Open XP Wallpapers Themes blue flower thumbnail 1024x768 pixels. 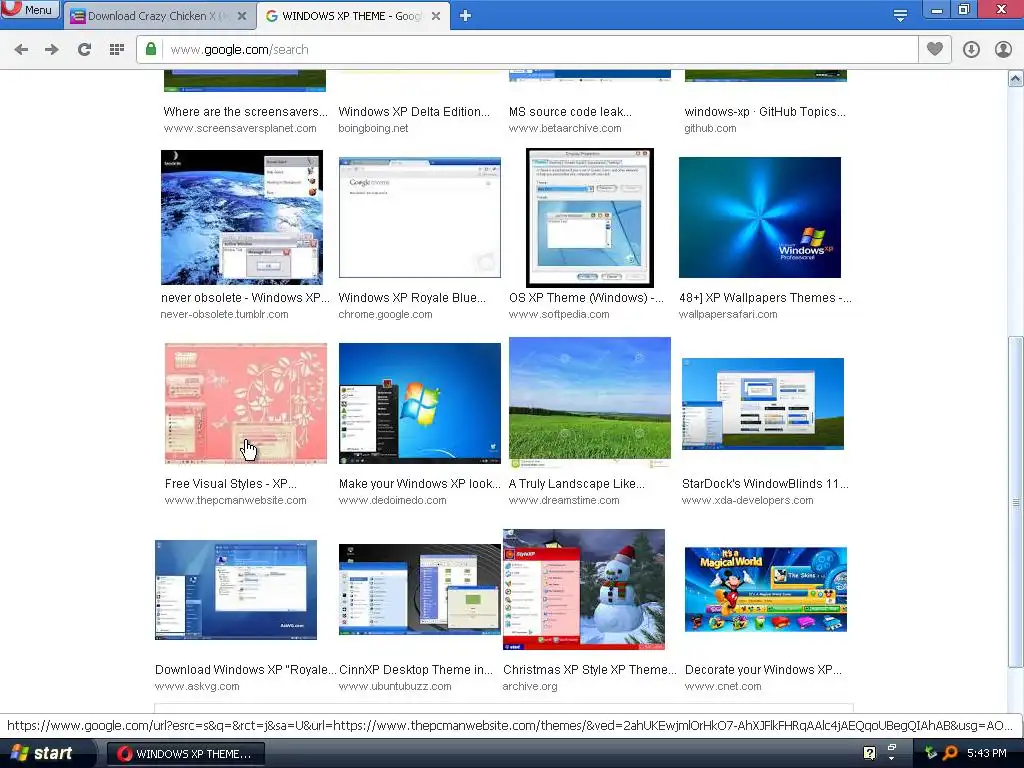[x=760, y=217]
